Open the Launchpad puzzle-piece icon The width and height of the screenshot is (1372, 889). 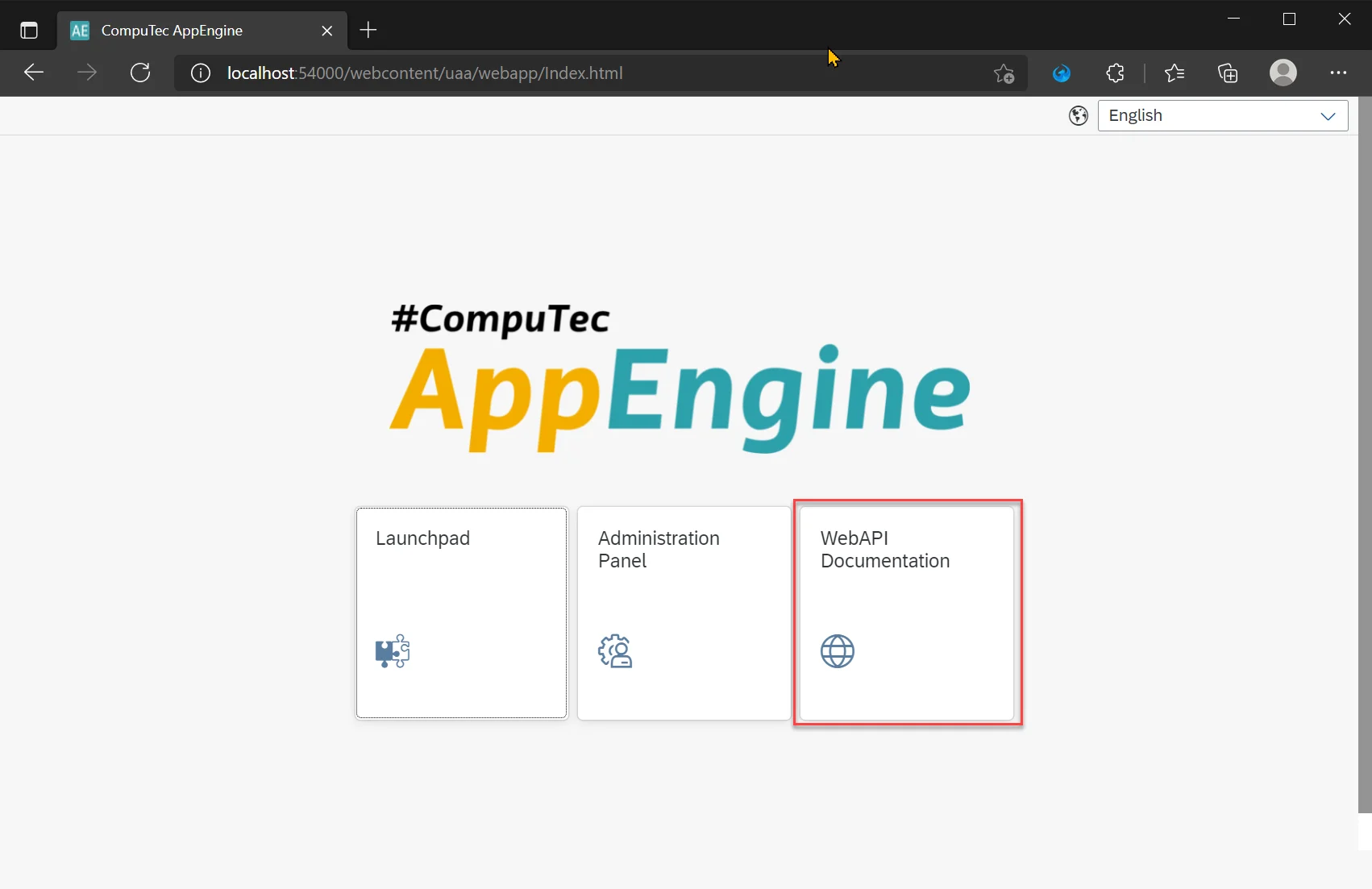(393, 651)
